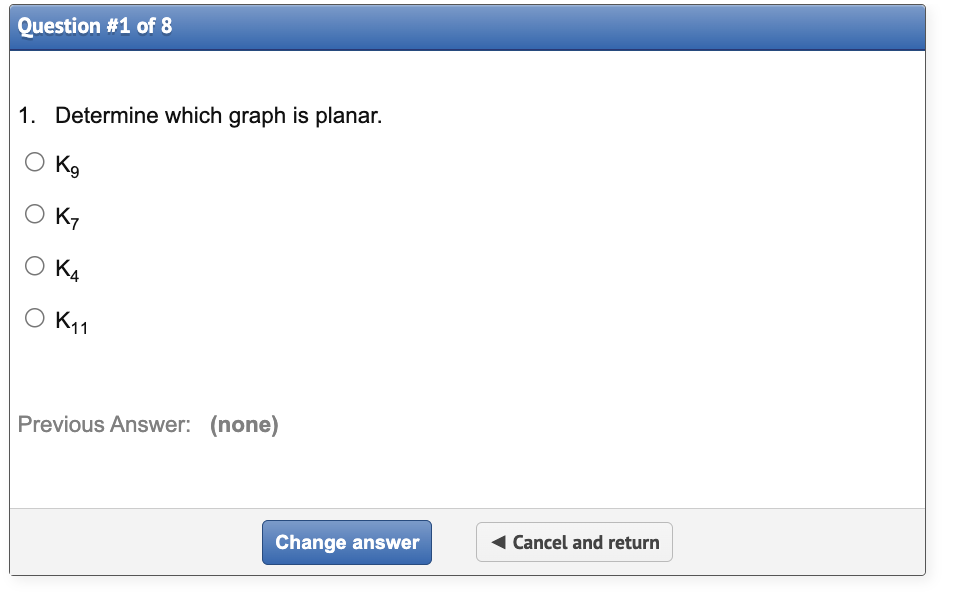Click the Cancel and return button
The width and height of the screenshot is (954, 598).
point(574,541)
